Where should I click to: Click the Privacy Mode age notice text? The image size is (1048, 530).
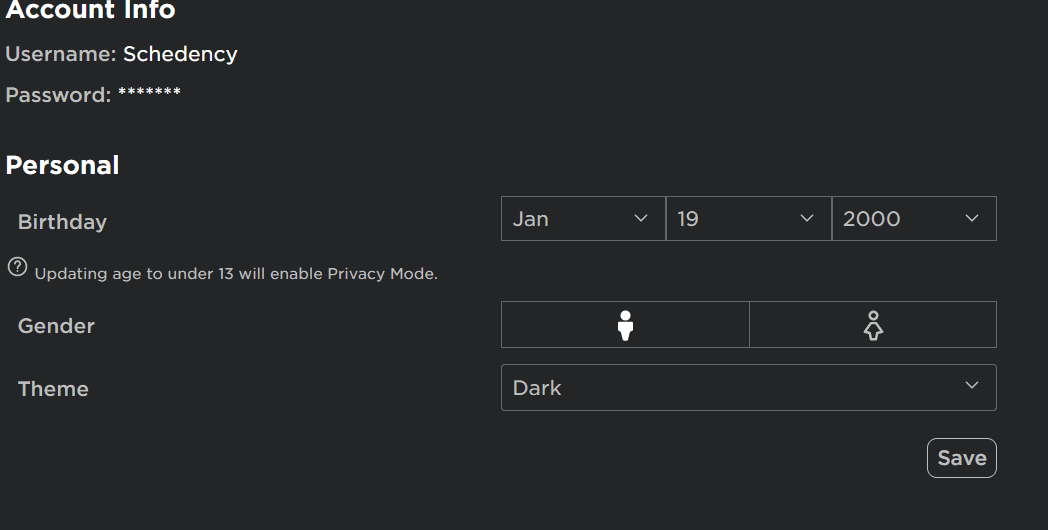coord(236,273)
